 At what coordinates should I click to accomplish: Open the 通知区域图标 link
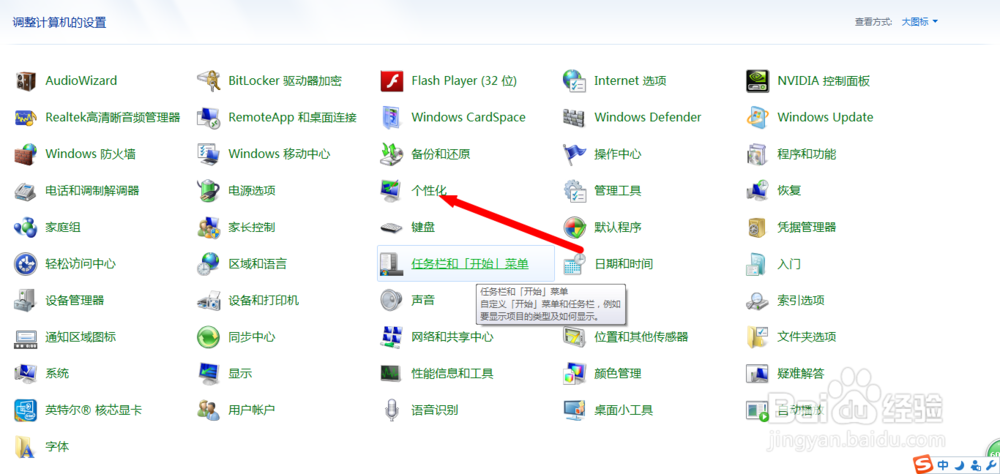tap(80, 336)
